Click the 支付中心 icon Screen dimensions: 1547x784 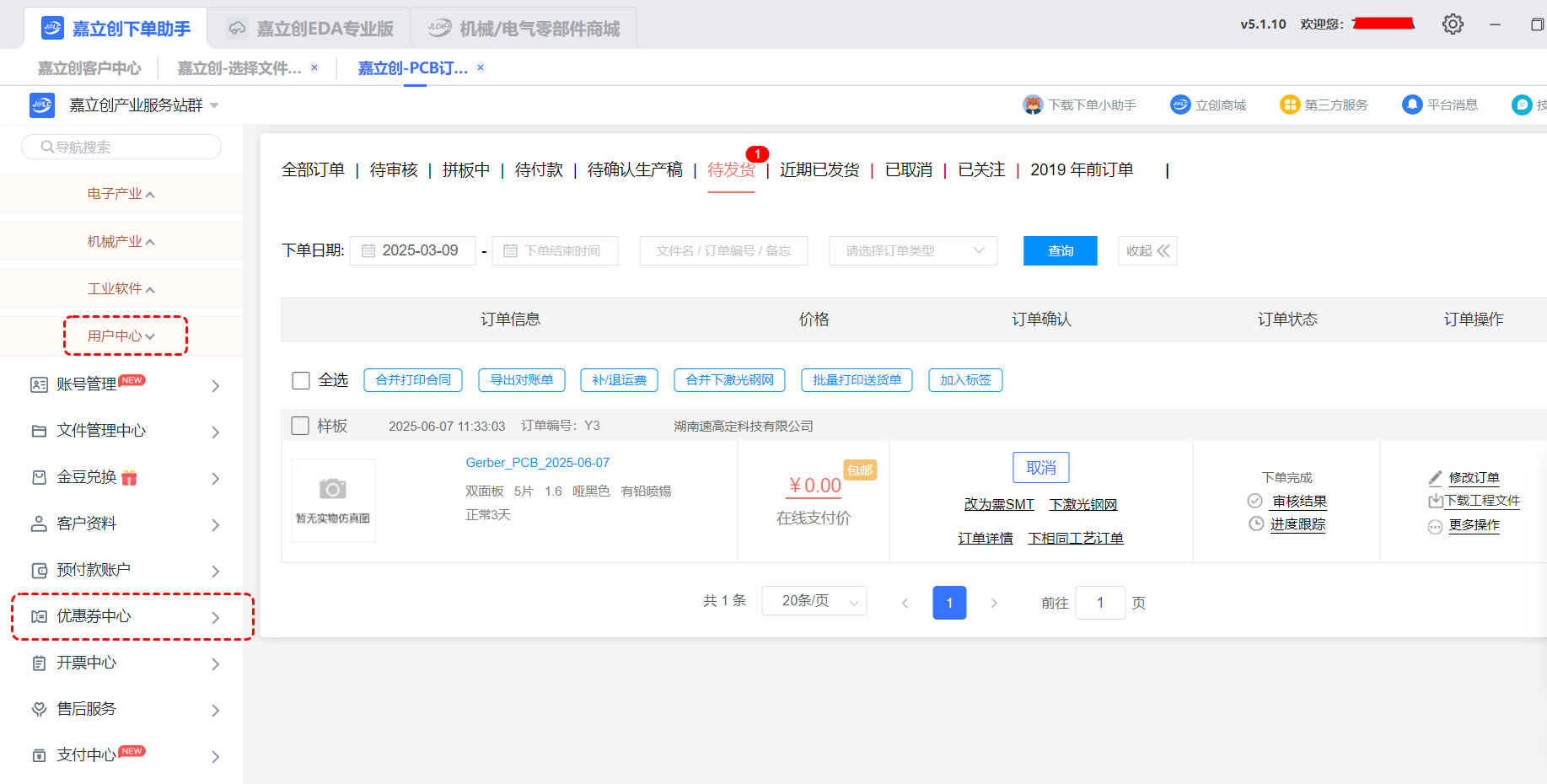click(39, 755)
